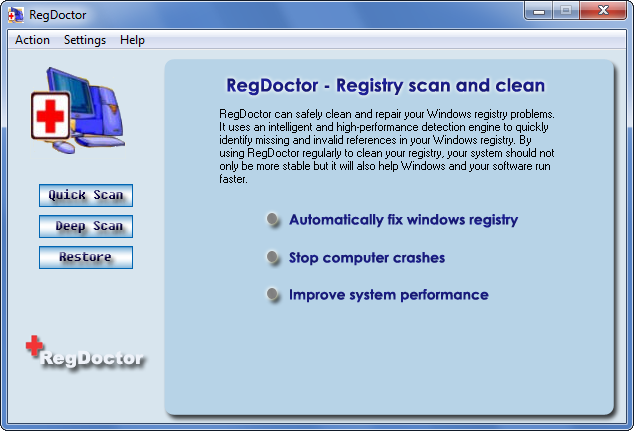Image resolution: width=634 pixels, height=431 pixels.
Task: Close the RegDoctor window
Action: click(x=603, y=11)
